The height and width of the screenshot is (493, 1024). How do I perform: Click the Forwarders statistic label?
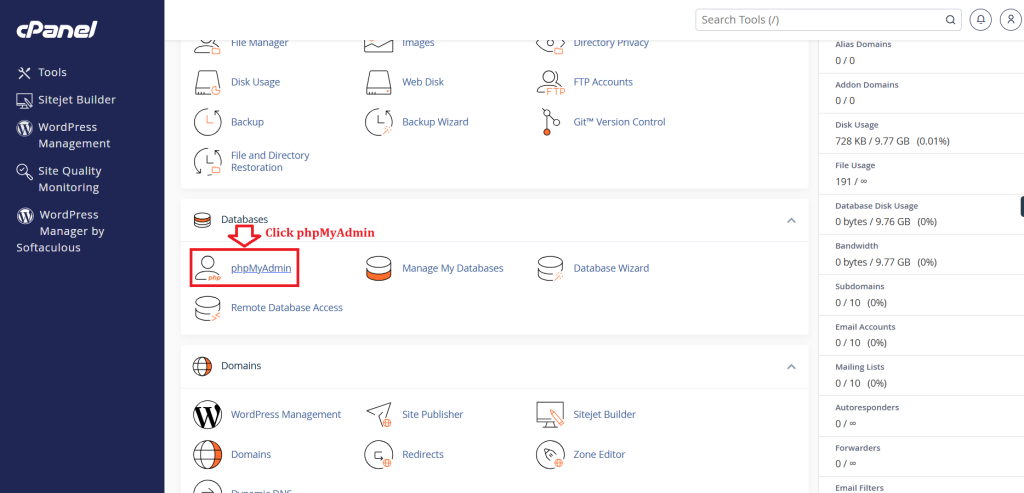coord(857,448)
